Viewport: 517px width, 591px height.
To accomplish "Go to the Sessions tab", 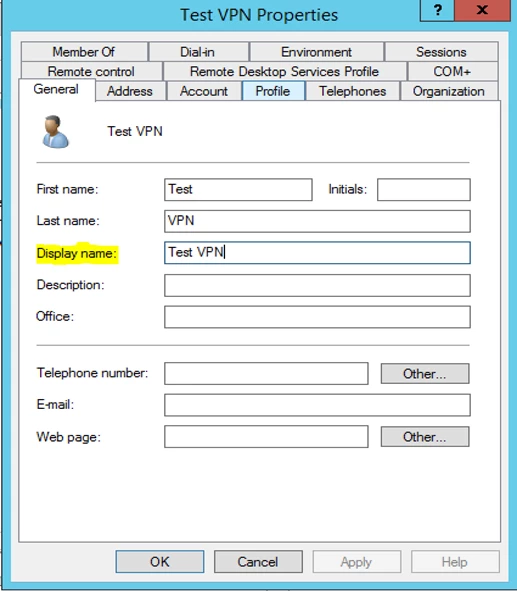I will click(441, 52).
